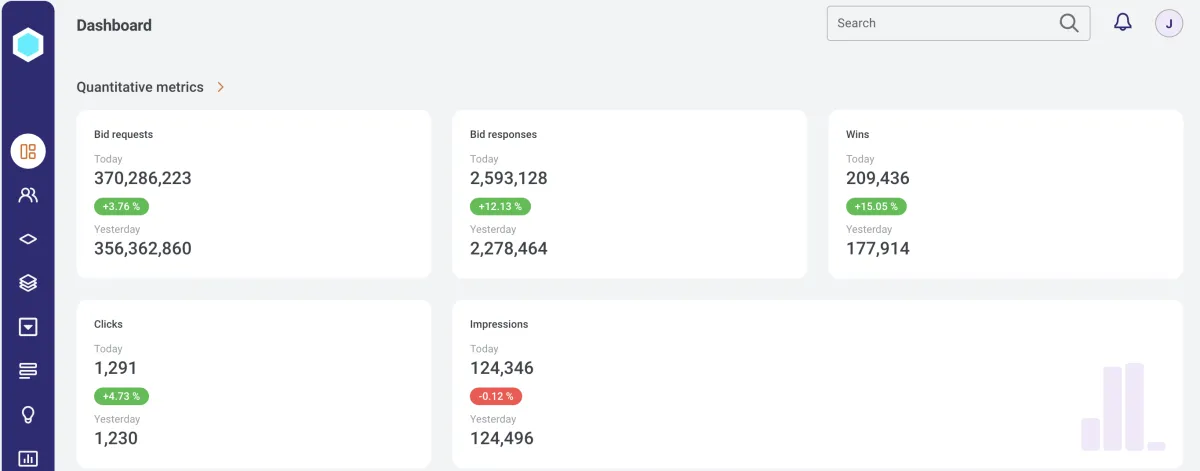Viewport: 1200px width, 471px height.
Task: Select the Wins metric card title
Action: pos(857,134)
